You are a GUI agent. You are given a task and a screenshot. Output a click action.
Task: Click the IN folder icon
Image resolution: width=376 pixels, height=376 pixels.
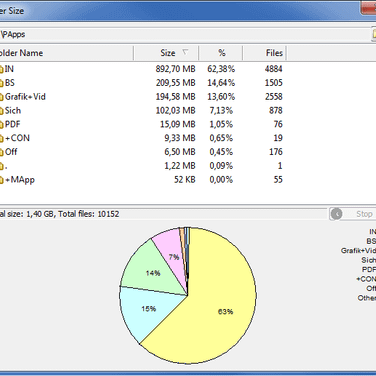[x=1, y=69]
